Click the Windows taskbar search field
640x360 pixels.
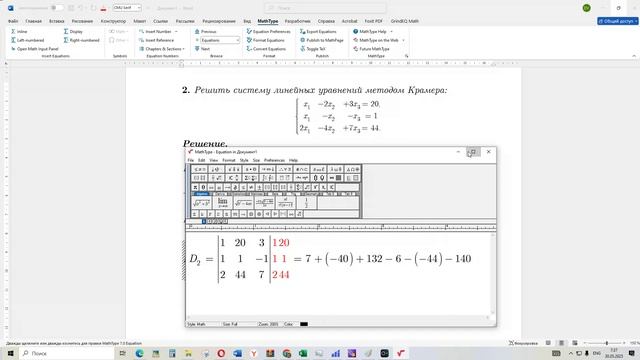(67, 353)
